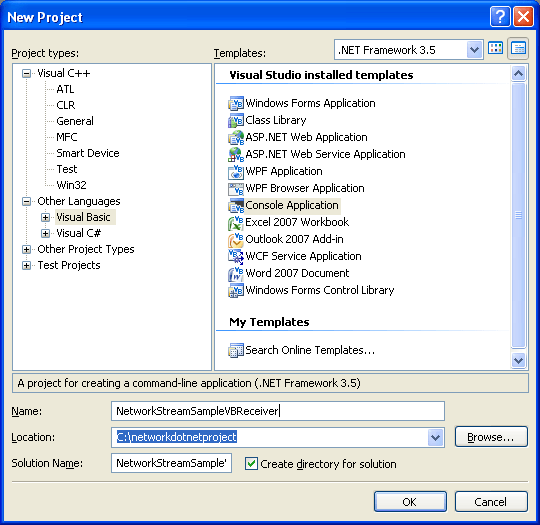Image resolution: width=540 pixels, height=525 pixels.
Task: Close the New Project dialog
Action: (523, 16)
